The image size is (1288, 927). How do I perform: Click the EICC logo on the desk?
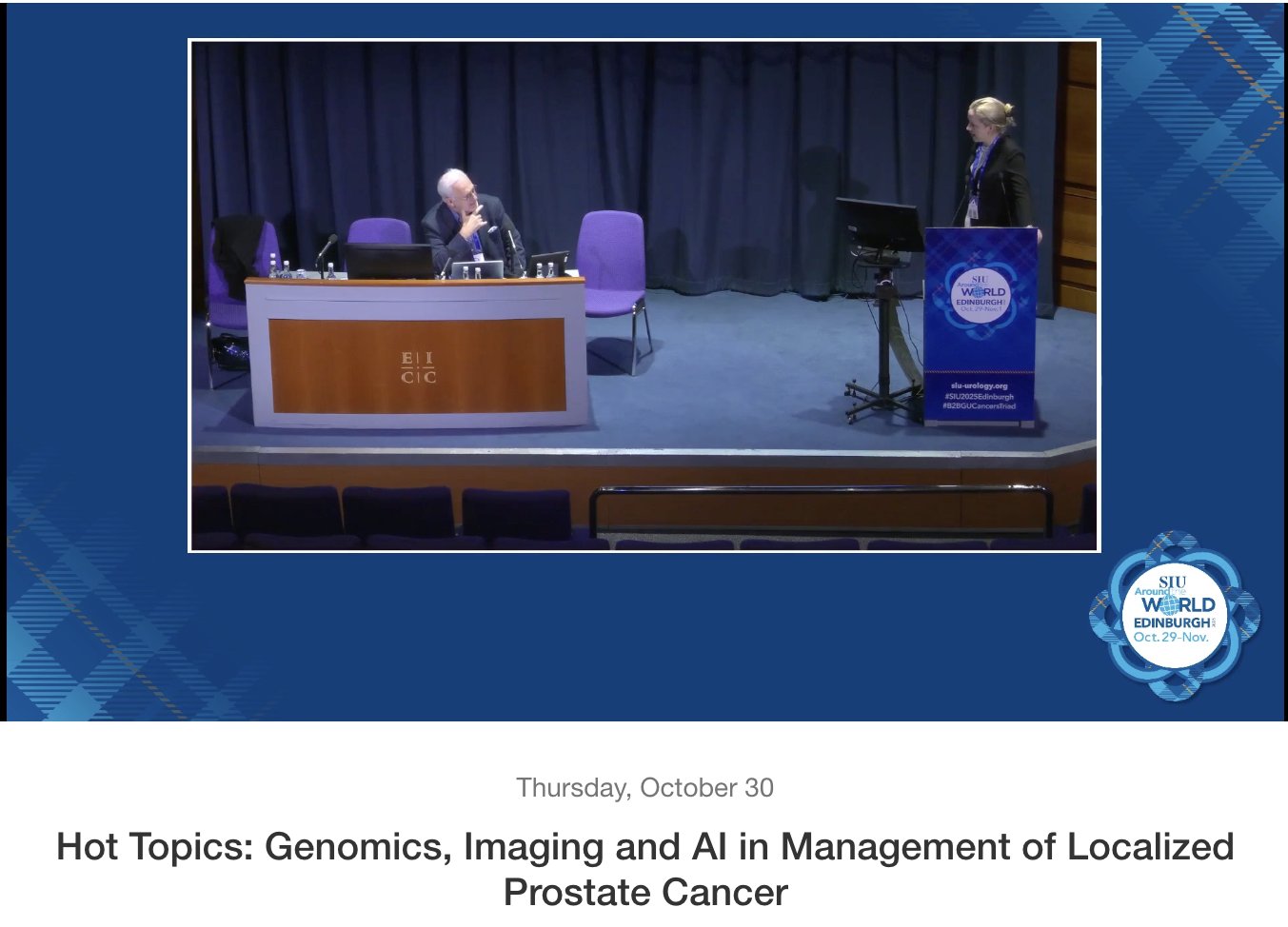pyautogui.click(x=418, y=367)
